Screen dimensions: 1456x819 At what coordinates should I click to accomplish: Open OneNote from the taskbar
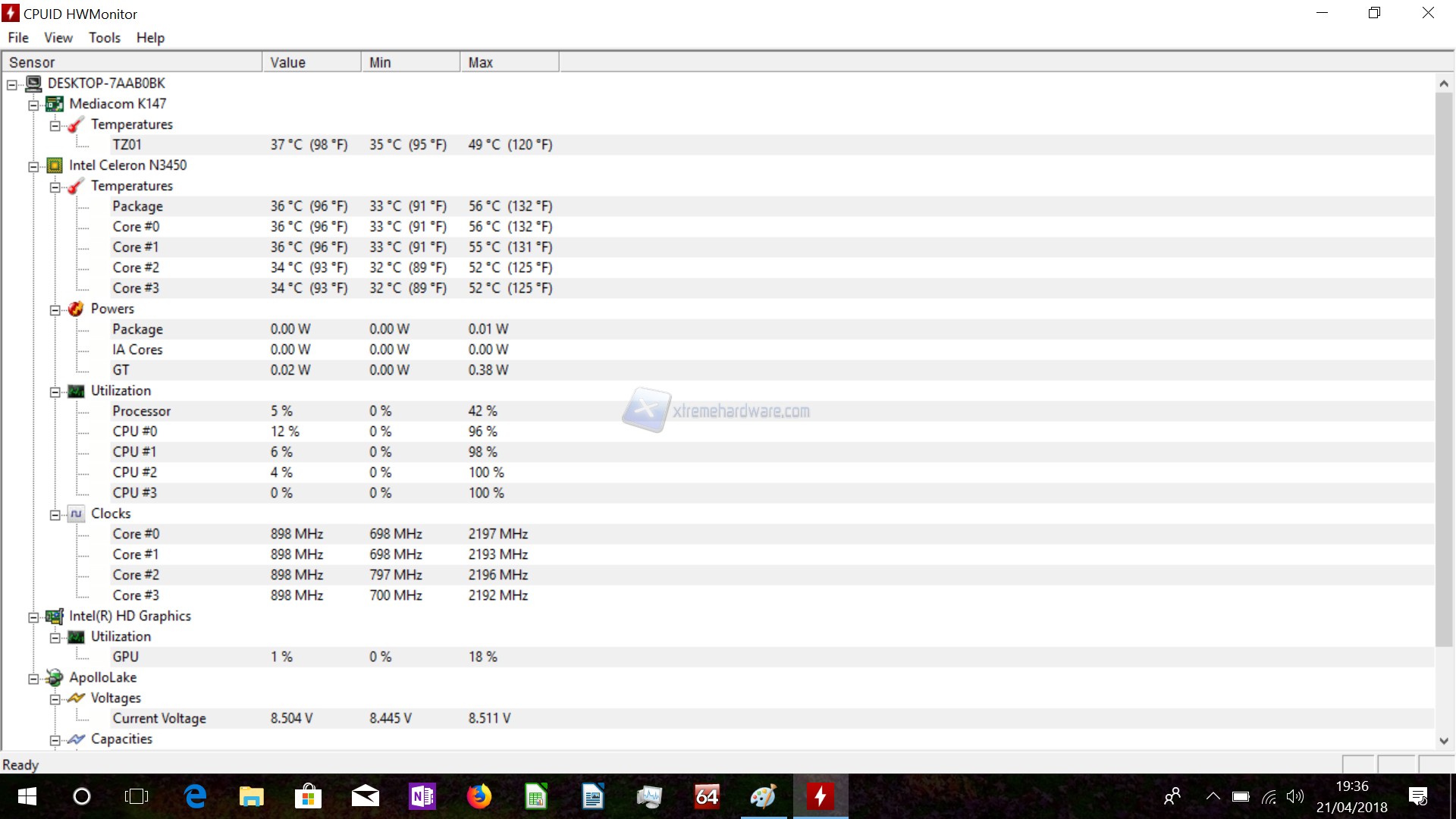point(422,796)
